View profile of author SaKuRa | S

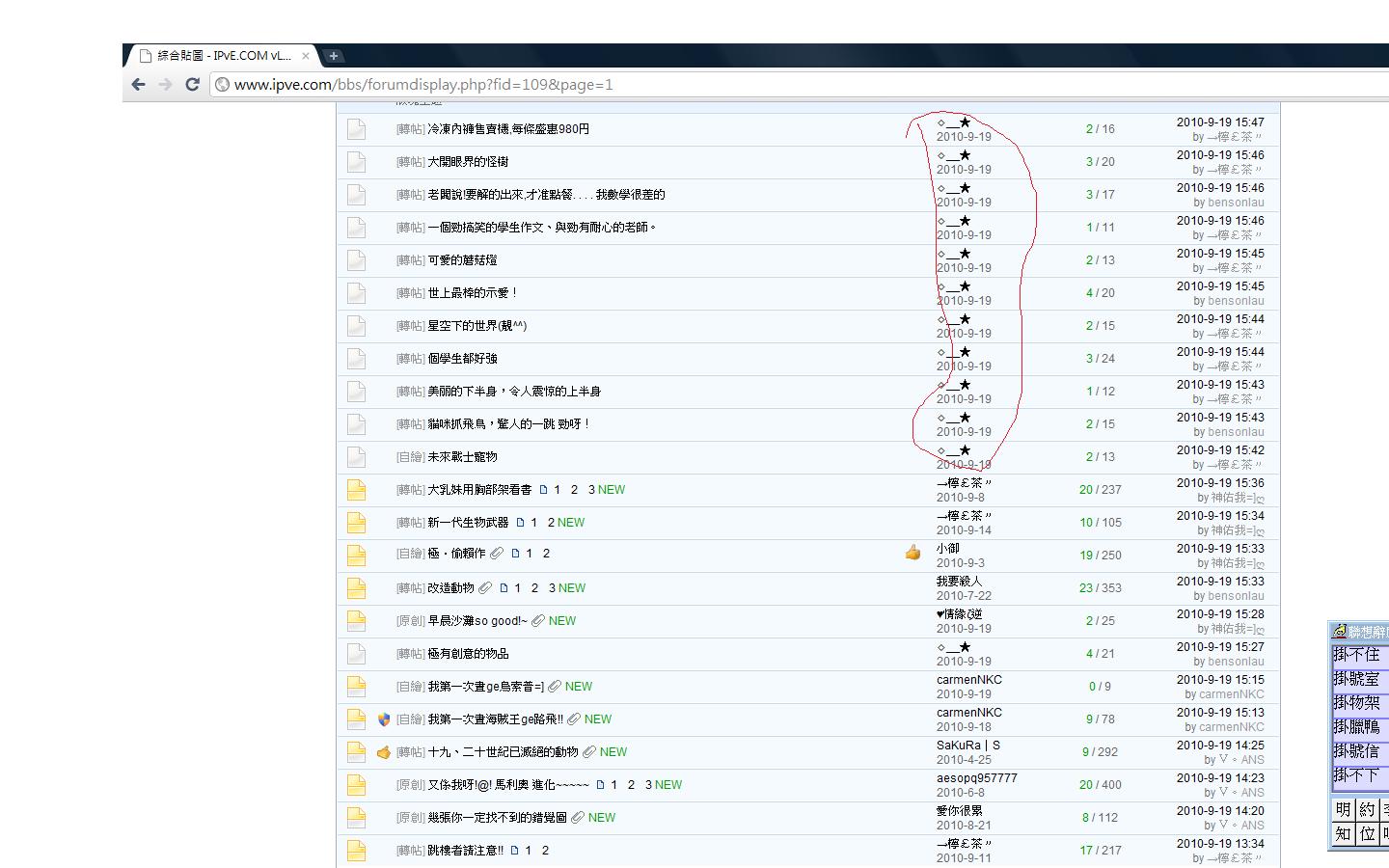point(967,745)
